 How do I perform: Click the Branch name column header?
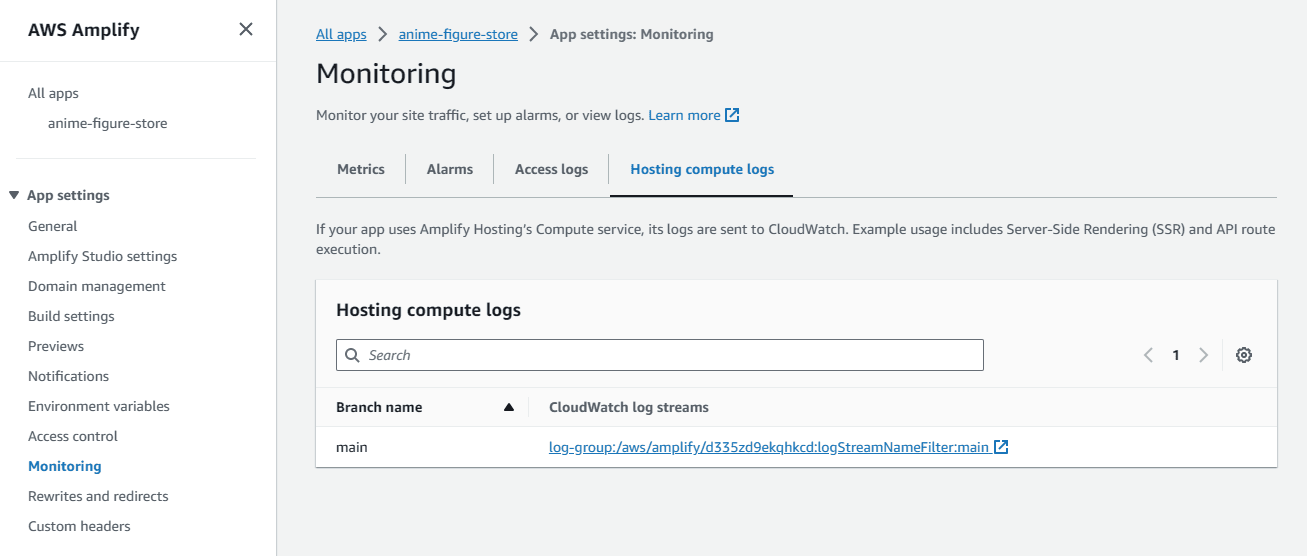(379, 407)
